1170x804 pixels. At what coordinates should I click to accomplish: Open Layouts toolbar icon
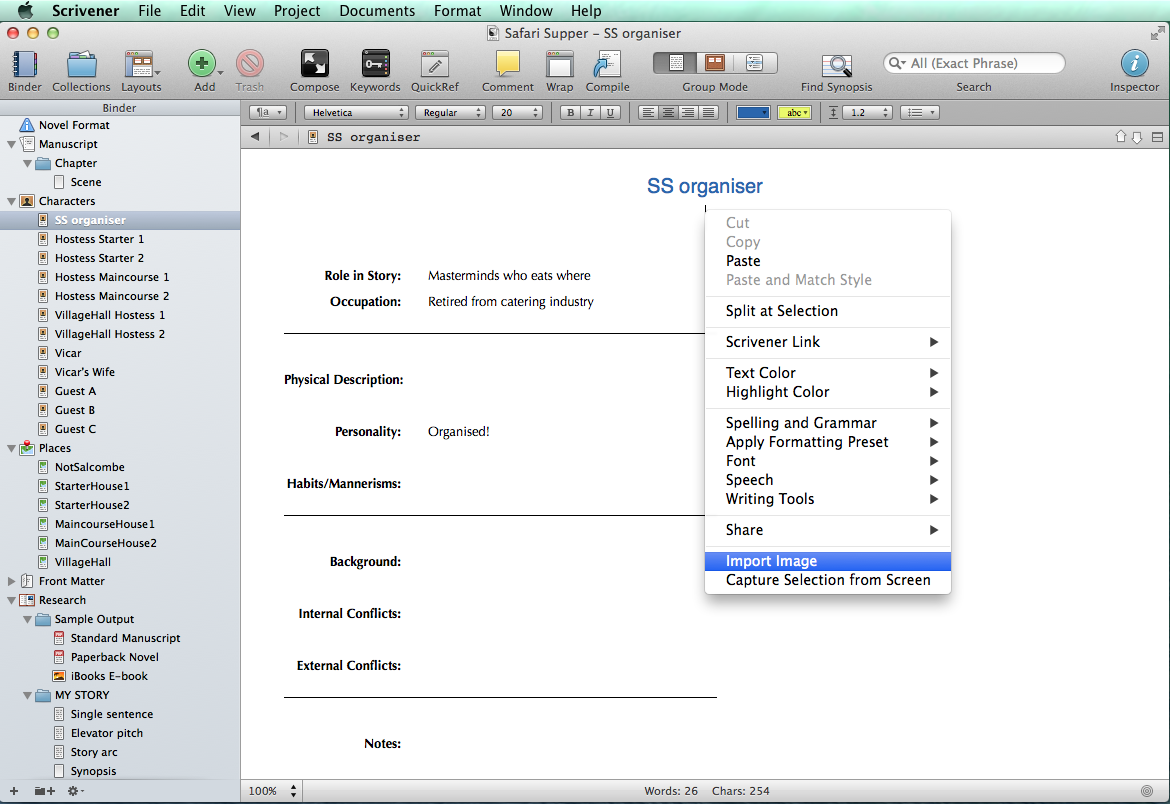click(x=140, y=64)
